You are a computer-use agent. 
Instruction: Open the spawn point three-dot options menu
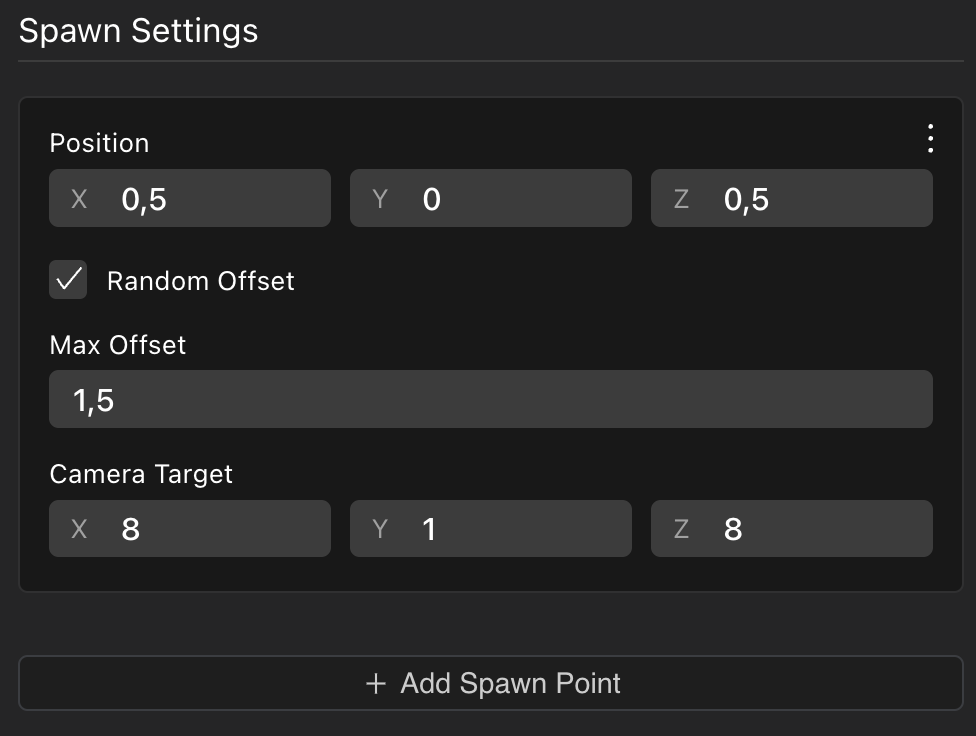(930, 139)
